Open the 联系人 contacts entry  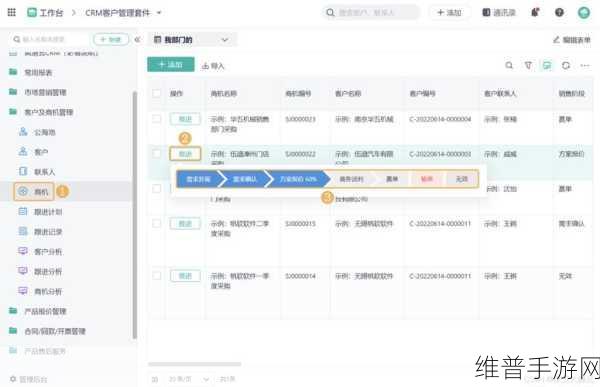[x=45, y=172]
